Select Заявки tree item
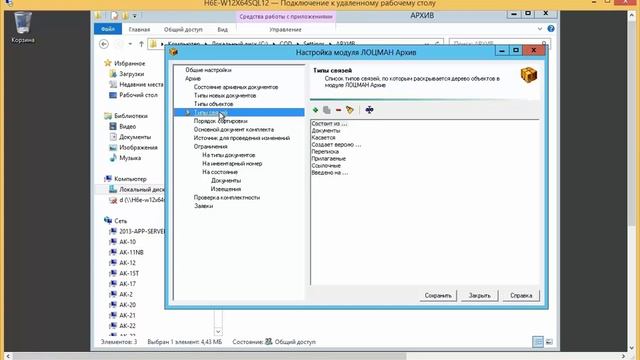Viewport: 640px width, 360px height. 204,206
